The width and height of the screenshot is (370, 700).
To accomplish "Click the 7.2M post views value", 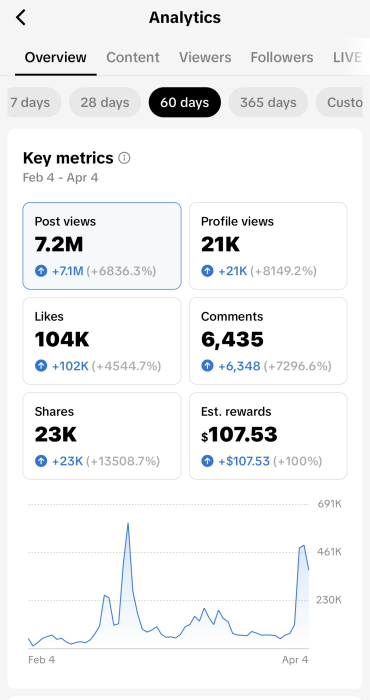I will click(59, 245).
